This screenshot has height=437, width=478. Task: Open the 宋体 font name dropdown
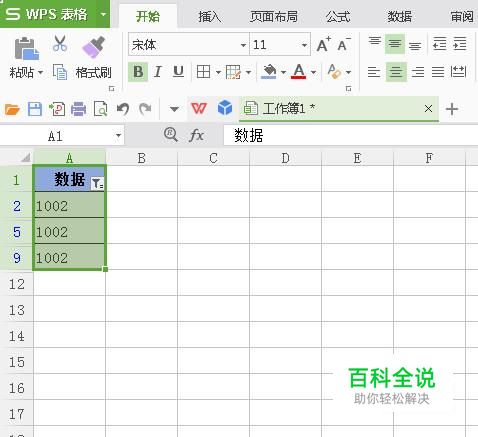[x=243, y=45]
